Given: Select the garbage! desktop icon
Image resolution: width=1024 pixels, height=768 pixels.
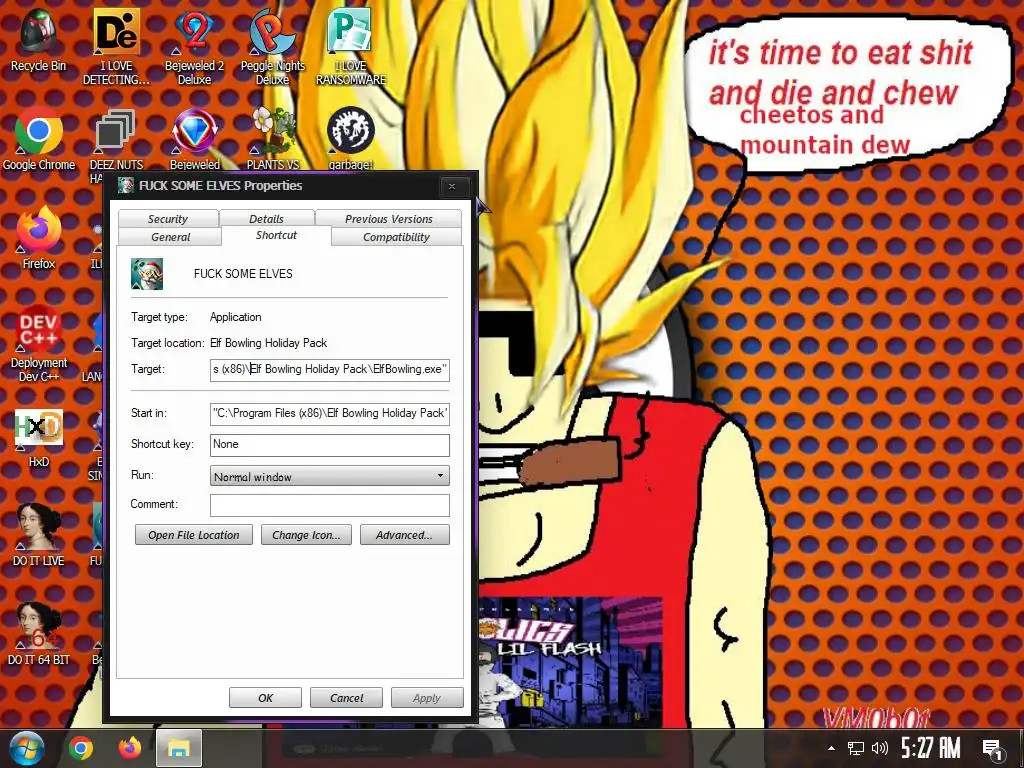Looking at the screenshot, I should 351,138.
